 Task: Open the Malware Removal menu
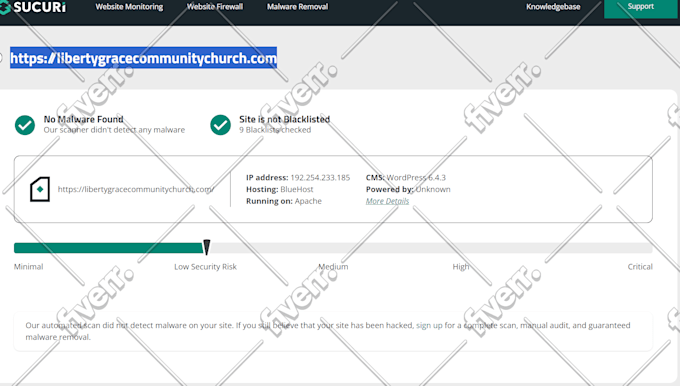[298, 7]
